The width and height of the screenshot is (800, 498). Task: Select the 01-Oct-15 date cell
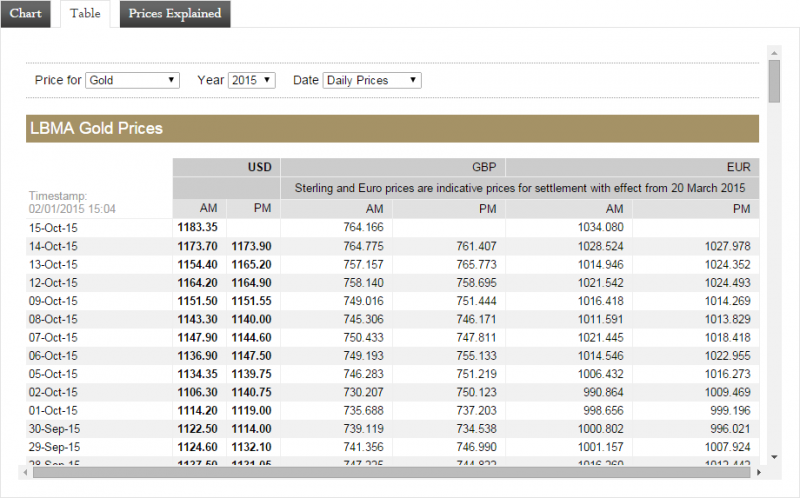pos(53,411)
